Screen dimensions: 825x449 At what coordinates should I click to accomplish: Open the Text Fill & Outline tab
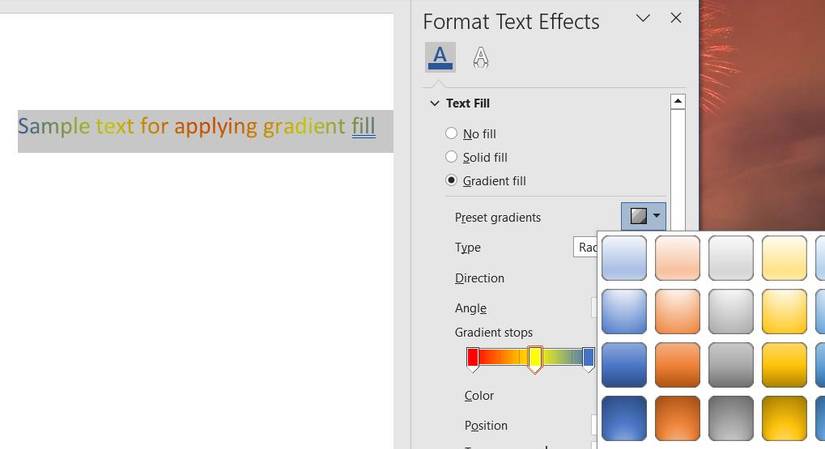click(440, 57)
